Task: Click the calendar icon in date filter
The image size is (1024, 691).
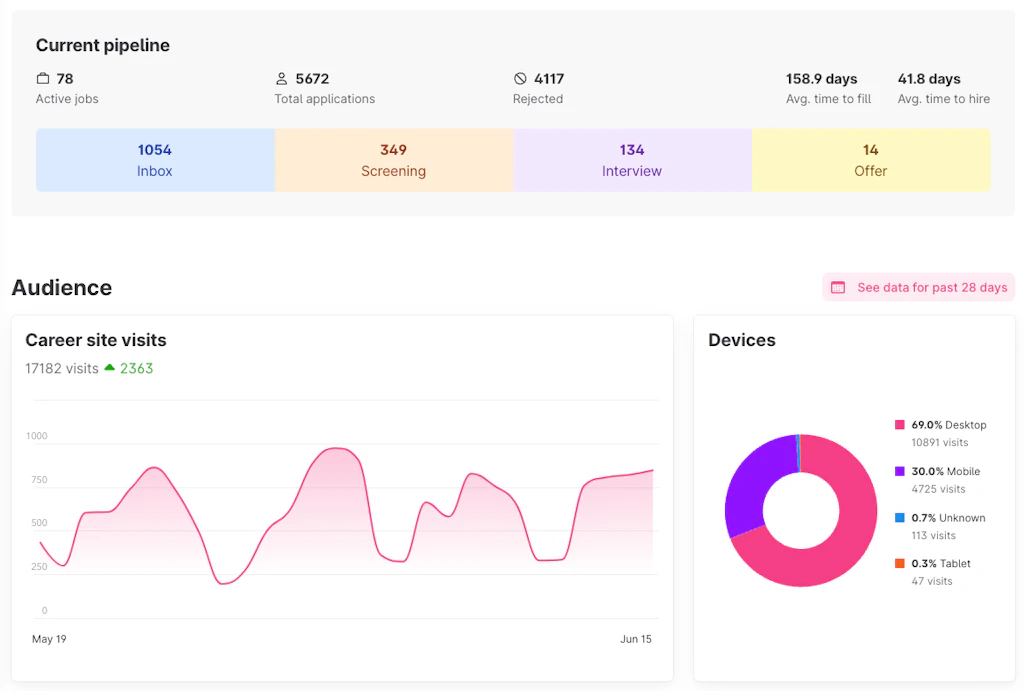Action: (x=838, y=287)
